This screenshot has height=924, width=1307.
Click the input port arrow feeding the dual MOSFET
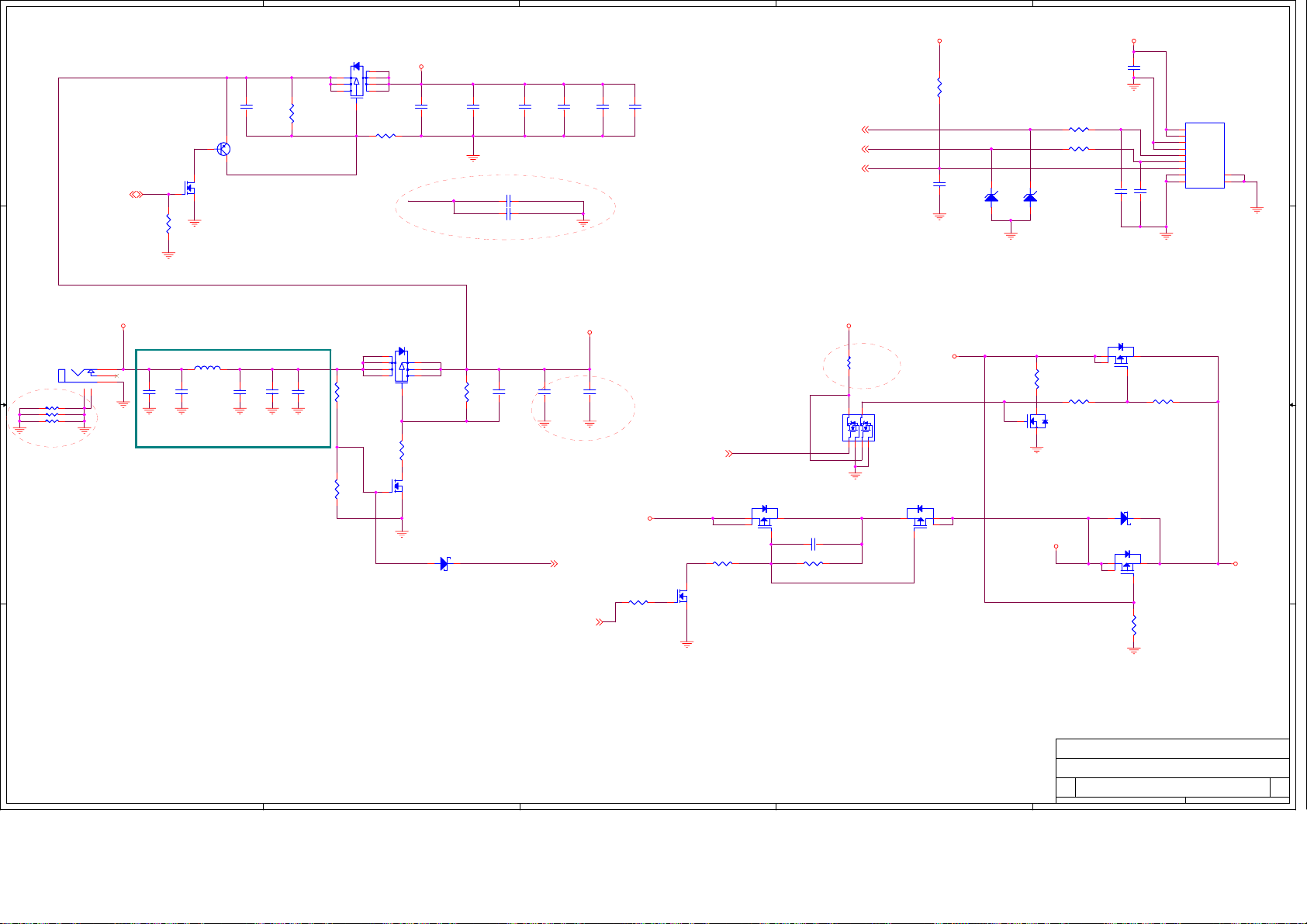pyautogui.click(x=728, y=454)
